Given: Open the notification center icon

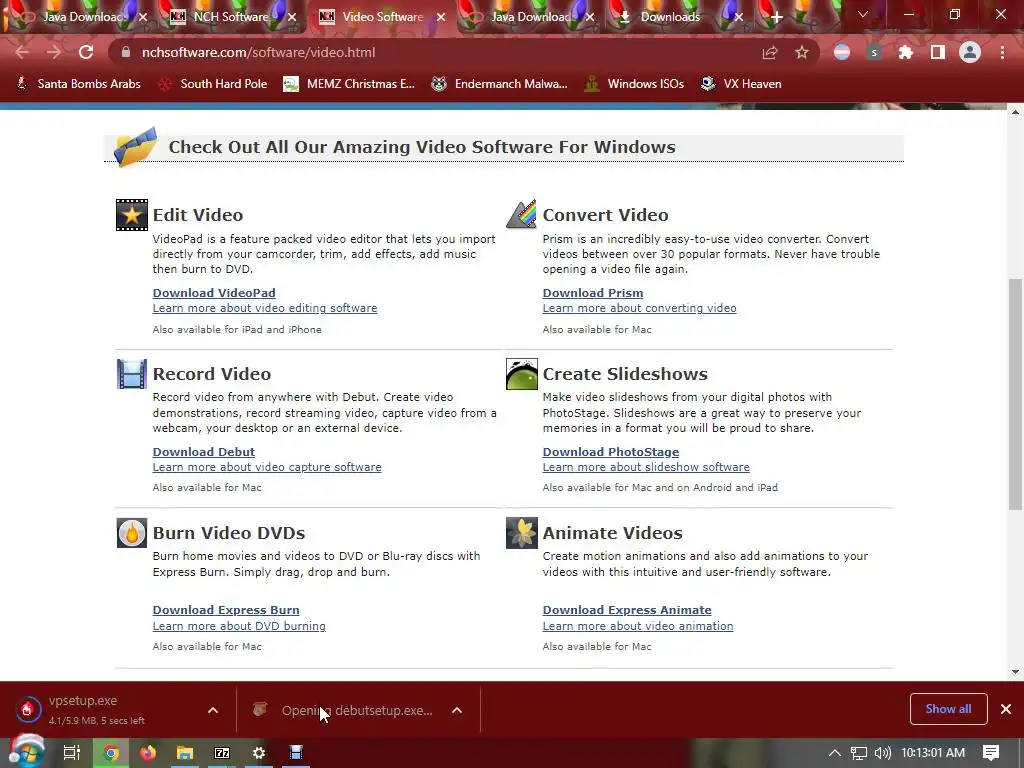Looking at the screenshot, I should coord(991,753).
